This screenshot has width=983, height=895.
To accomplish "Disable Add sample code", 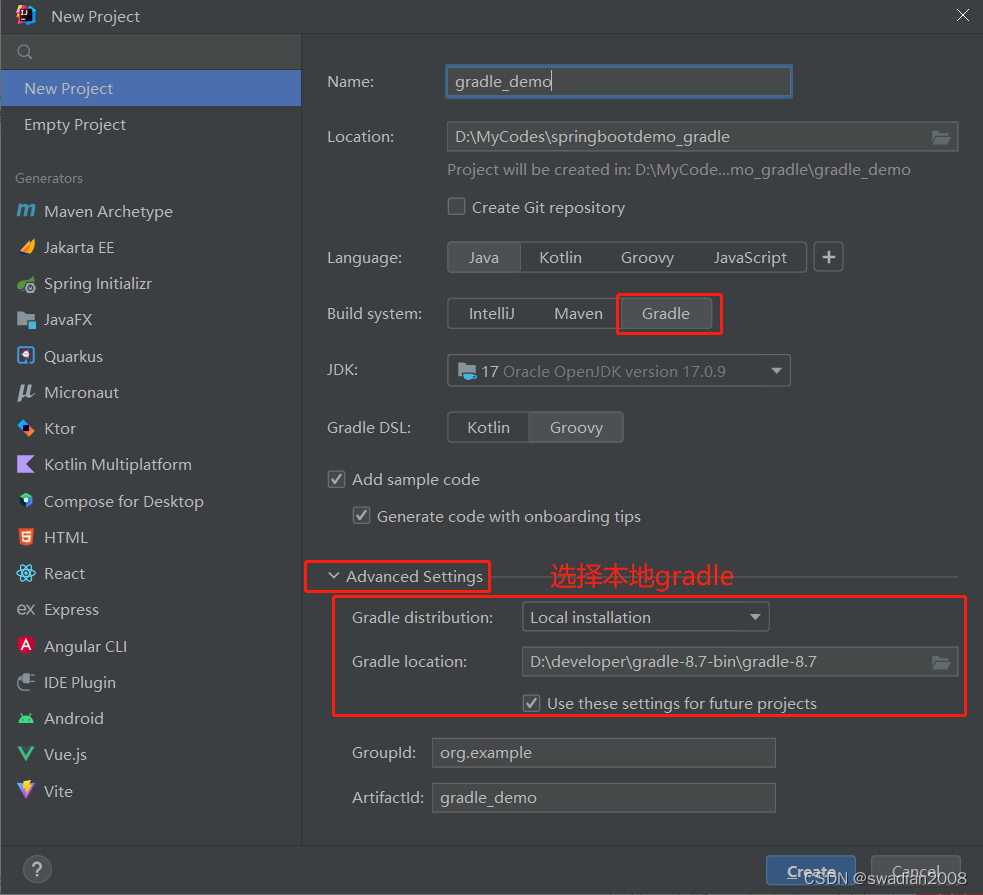I will (337, 479).
